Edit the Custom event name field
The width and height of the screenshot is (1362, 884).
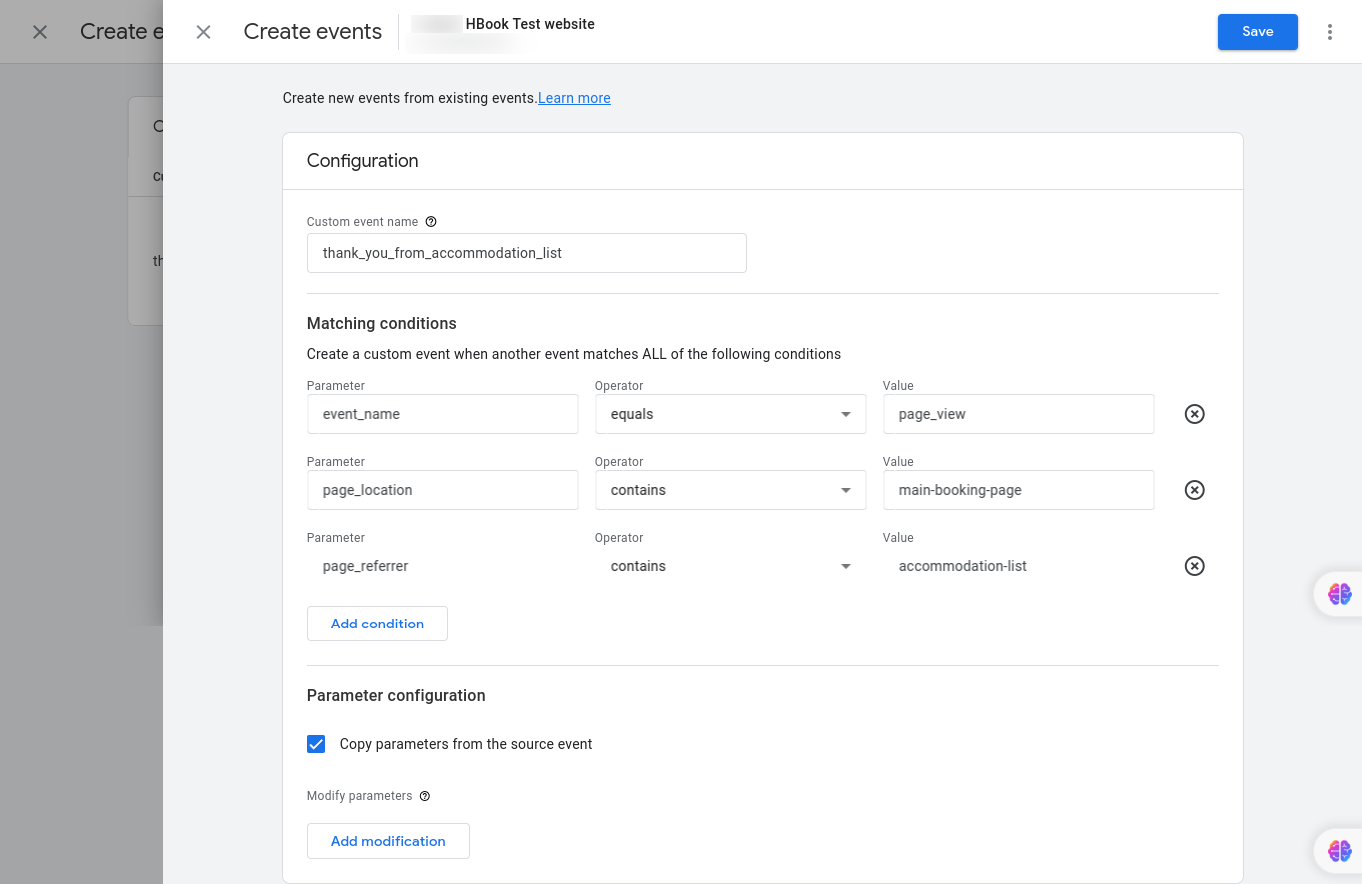coord(526,253)
